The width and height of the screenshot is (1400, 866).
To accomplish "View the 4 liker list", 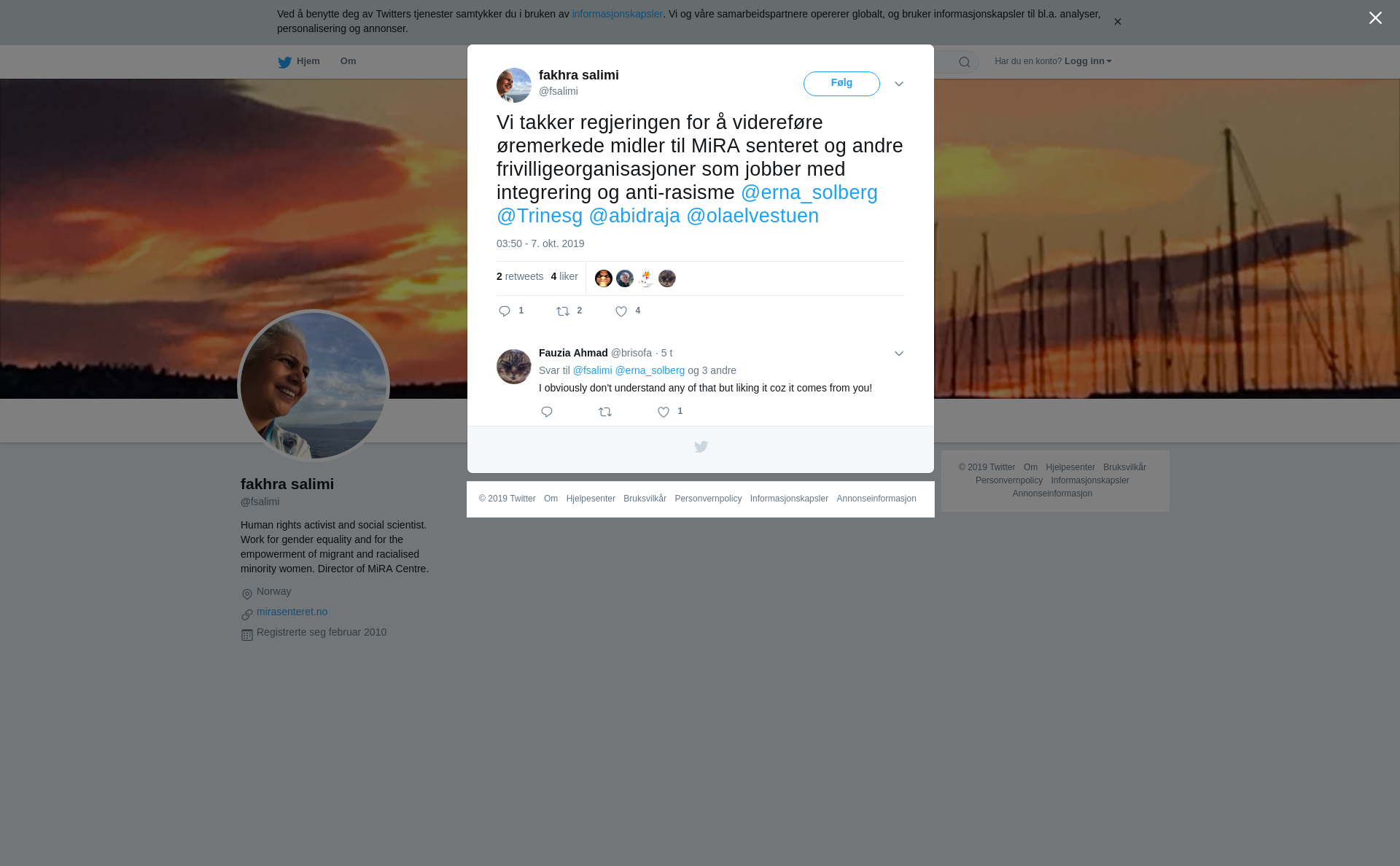I will pos(564,276).
